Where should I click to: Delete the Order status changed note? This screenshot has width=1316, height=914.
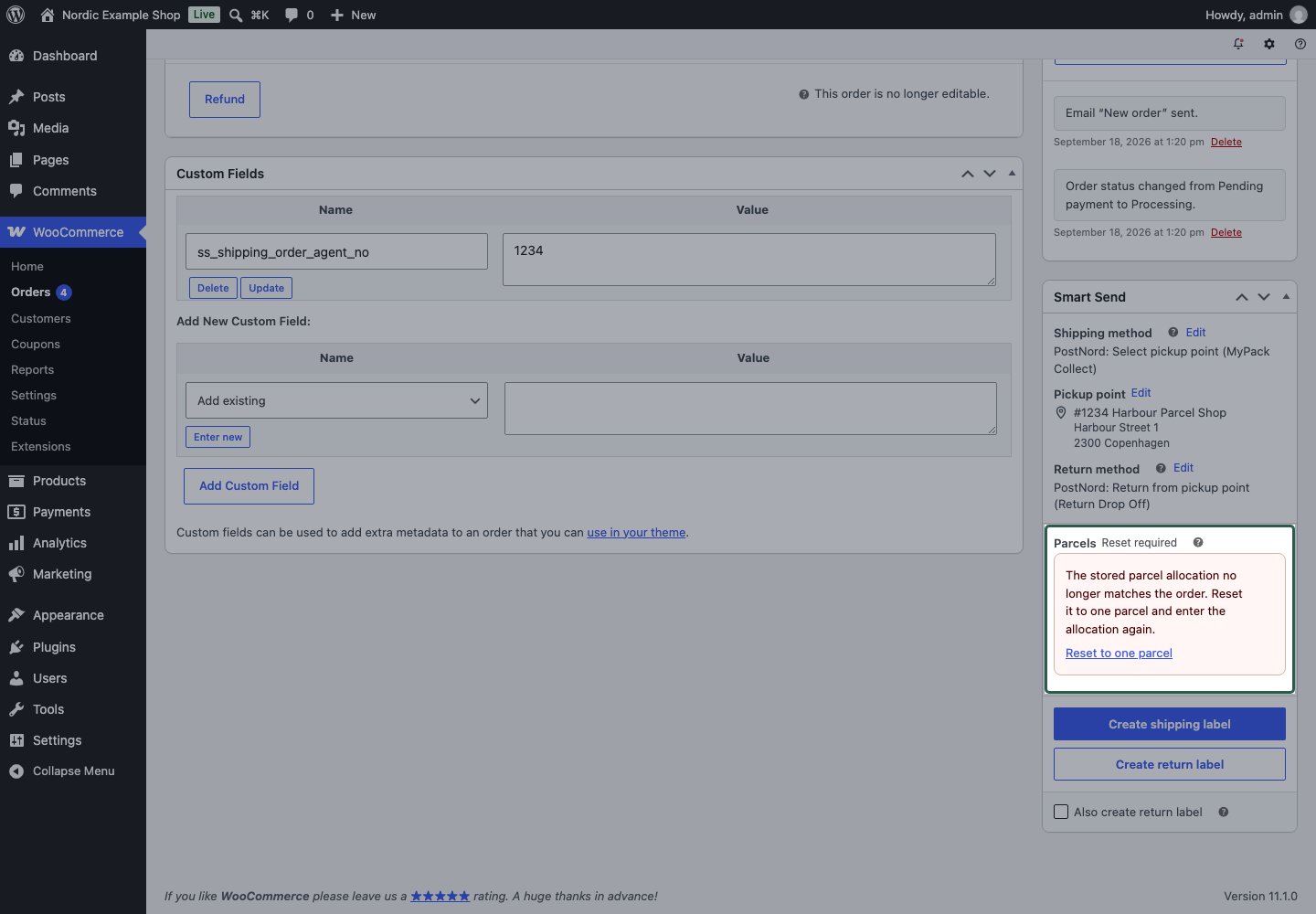pos(1226,232)
